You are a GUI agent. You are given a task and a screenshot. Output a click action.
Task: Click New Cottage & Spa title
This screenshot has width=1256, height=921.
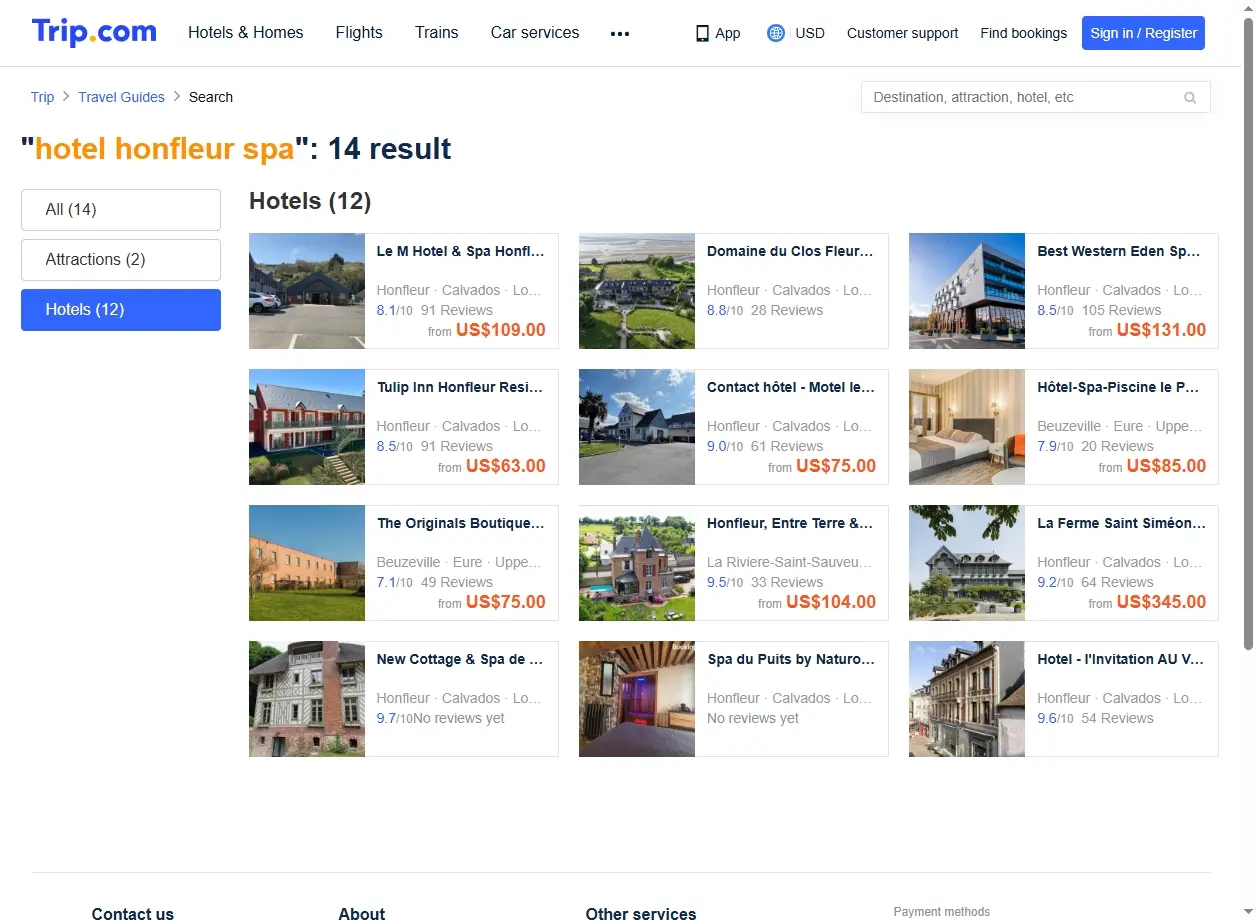tap(461, 660)
